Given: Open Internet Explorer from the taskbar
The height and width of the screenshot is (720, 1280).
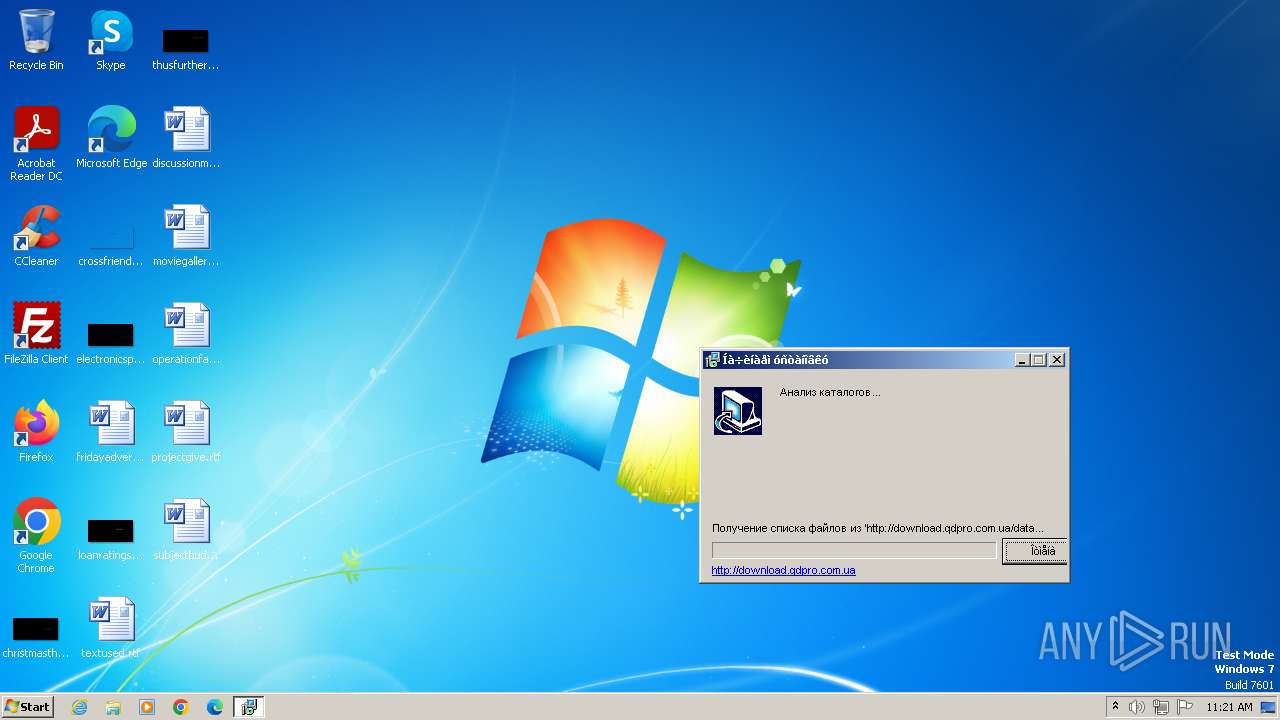Looking at the screenshot, I should tap(79, 707).
